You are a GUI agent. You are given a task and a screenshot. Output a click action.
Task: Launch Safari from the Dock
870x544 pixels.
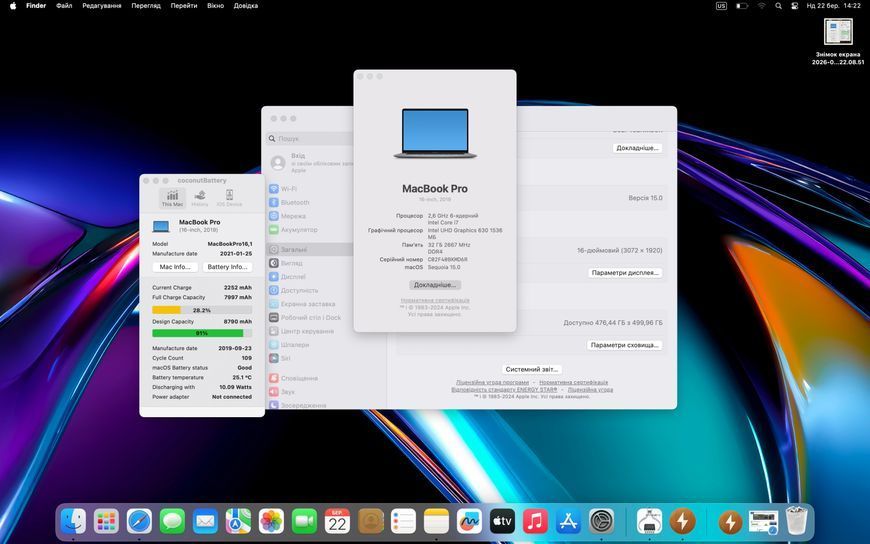(x=139, y=521)
